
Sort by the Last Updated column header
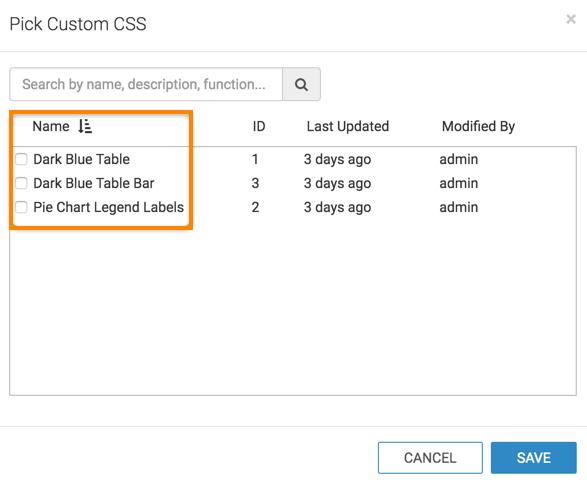(x=348, y=126)
